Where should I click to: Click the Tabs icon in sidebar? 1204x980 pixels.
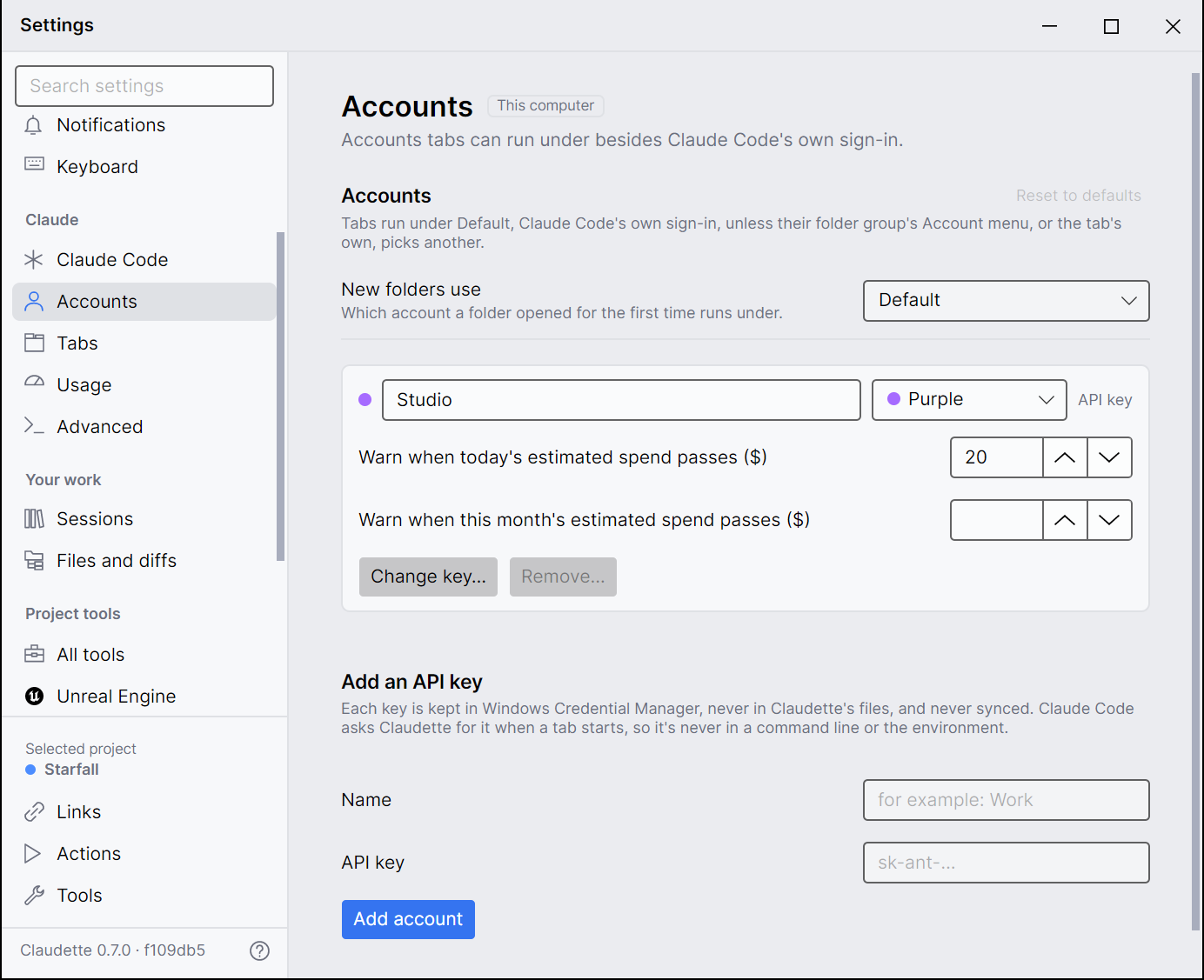34,343
